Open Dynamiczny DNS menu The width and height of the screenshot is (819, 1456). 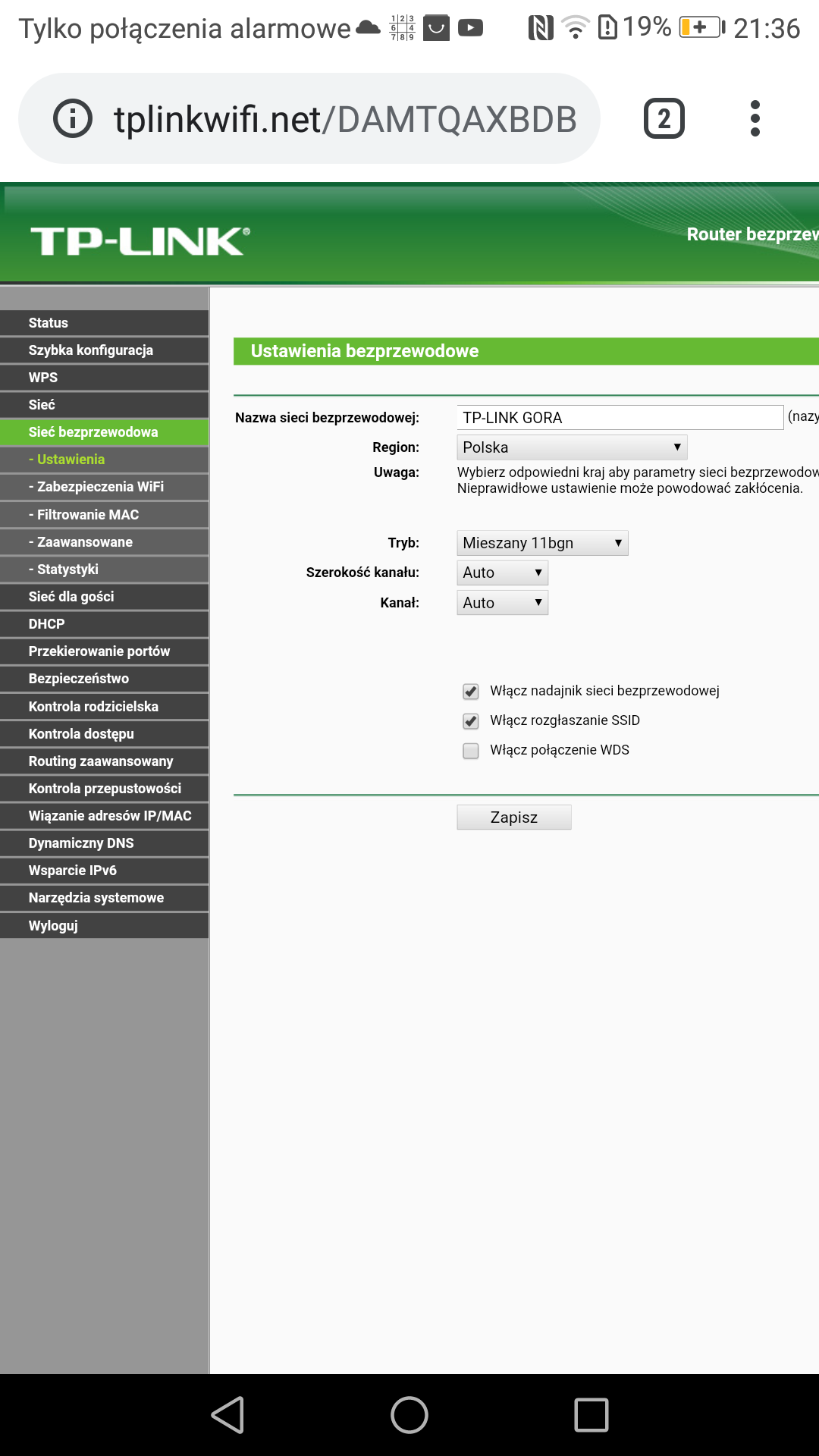(x=104, y=843)
